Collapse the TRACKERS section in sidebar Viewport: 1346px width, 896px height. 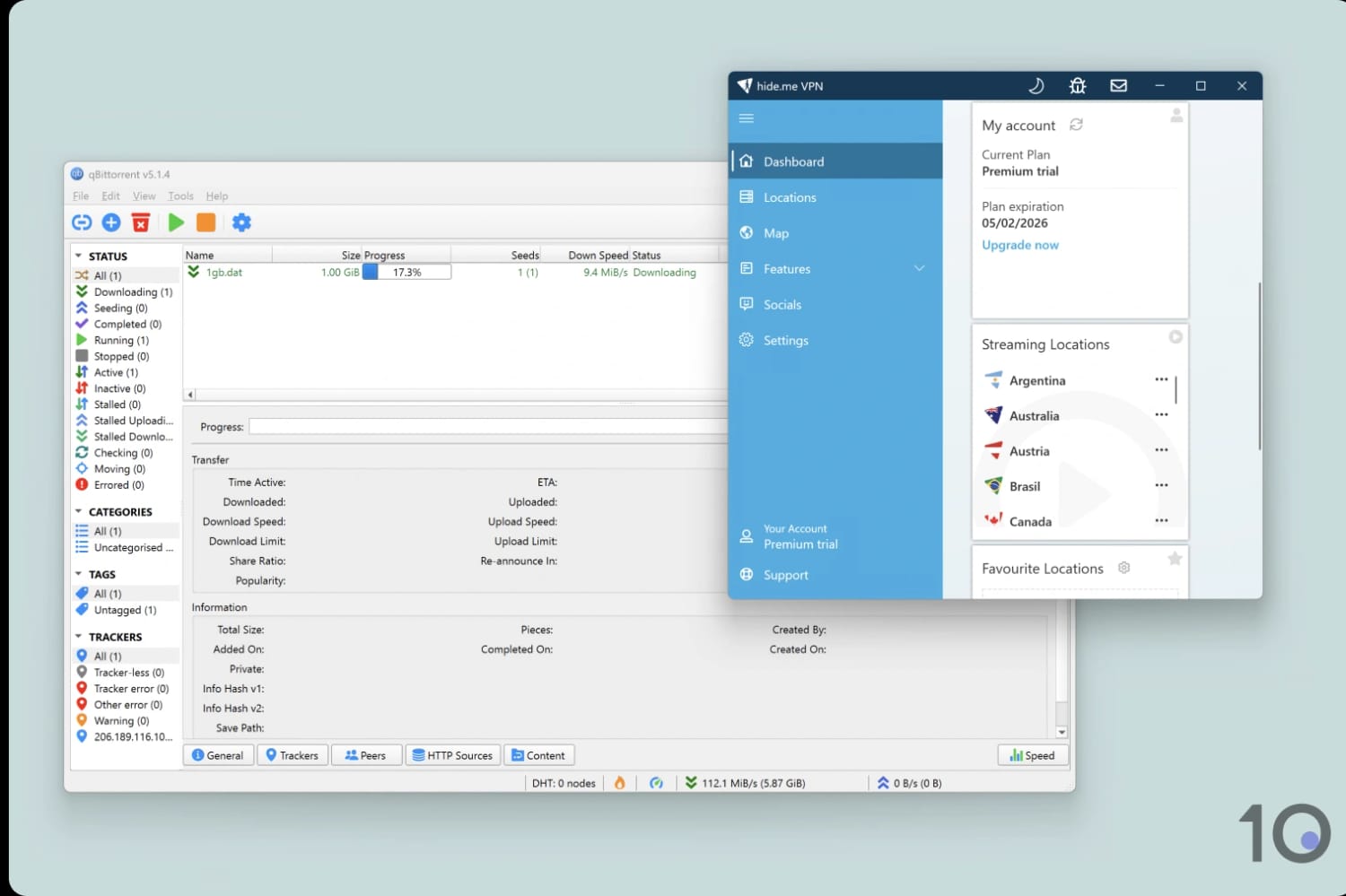[79, 637]
